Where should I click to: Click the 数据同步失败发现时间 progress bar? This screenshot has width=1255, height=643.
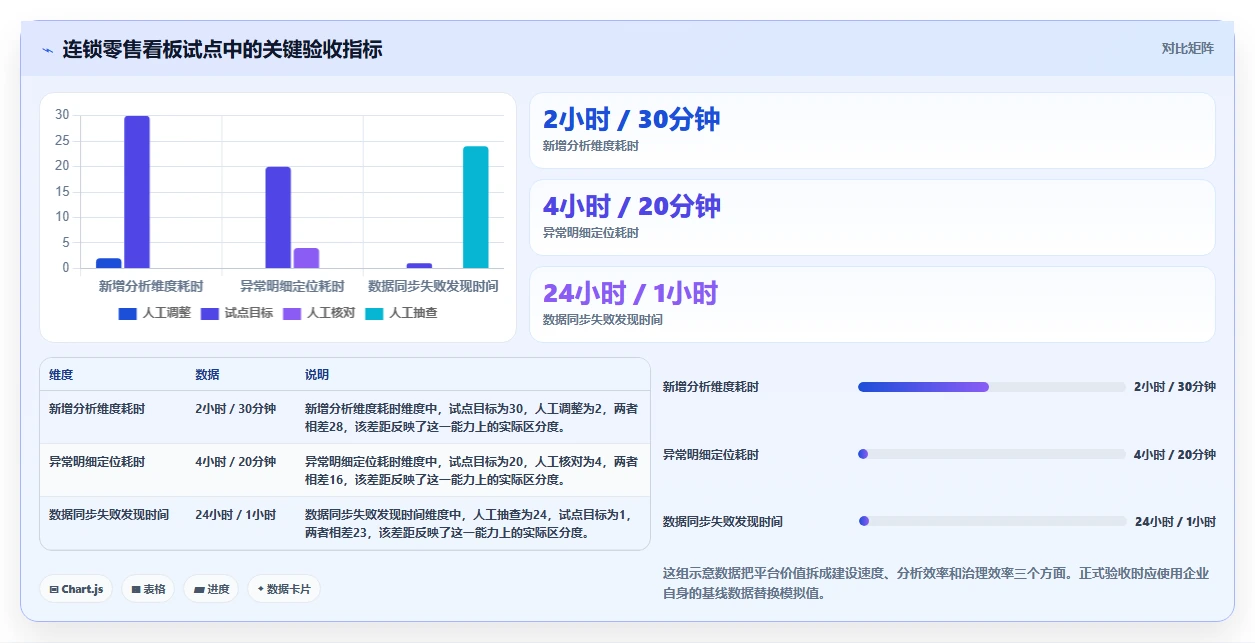coord(992,521)
